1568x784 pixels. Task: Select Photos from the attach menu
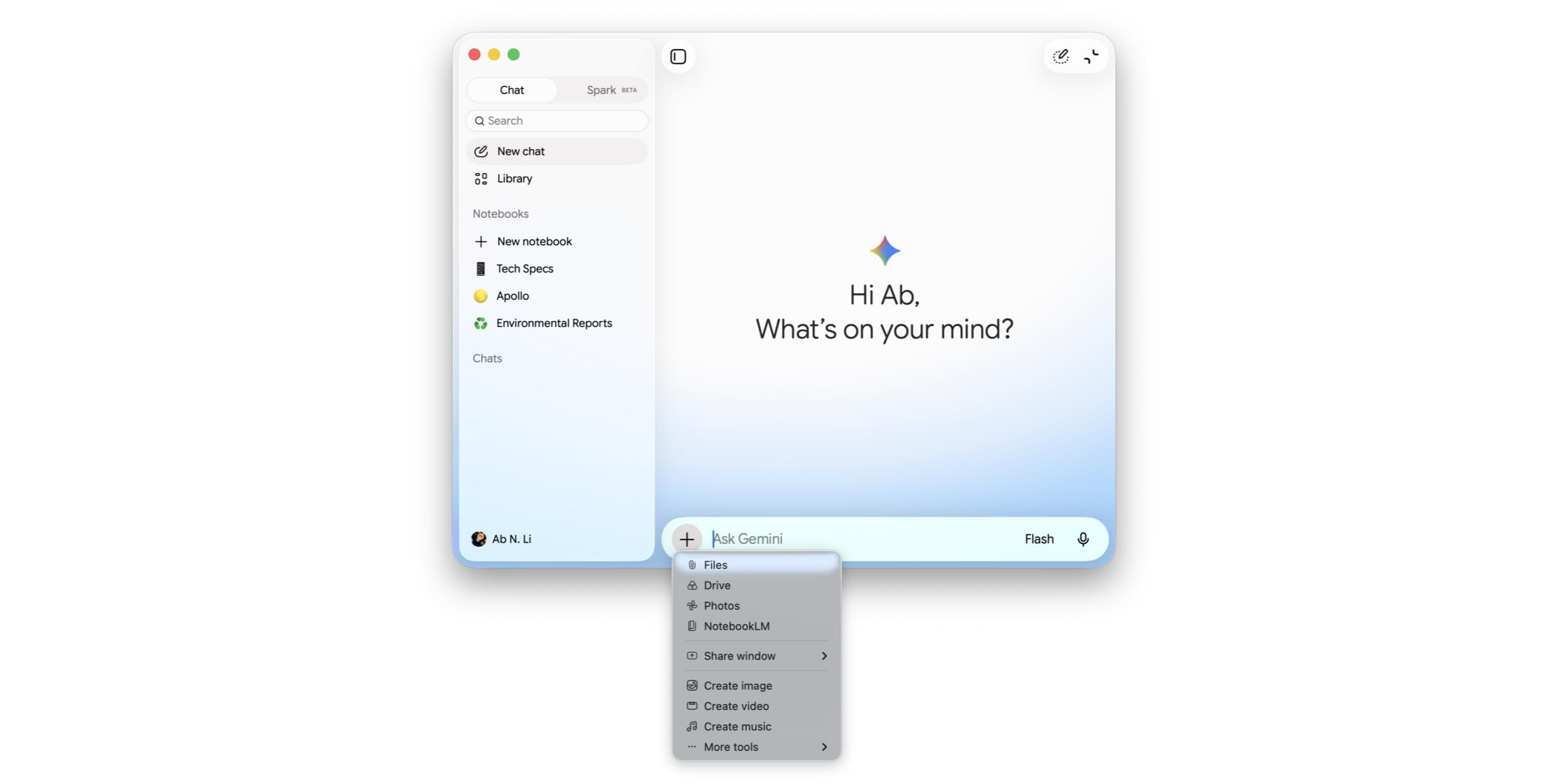pyautogui.click(x=757, y=606)
